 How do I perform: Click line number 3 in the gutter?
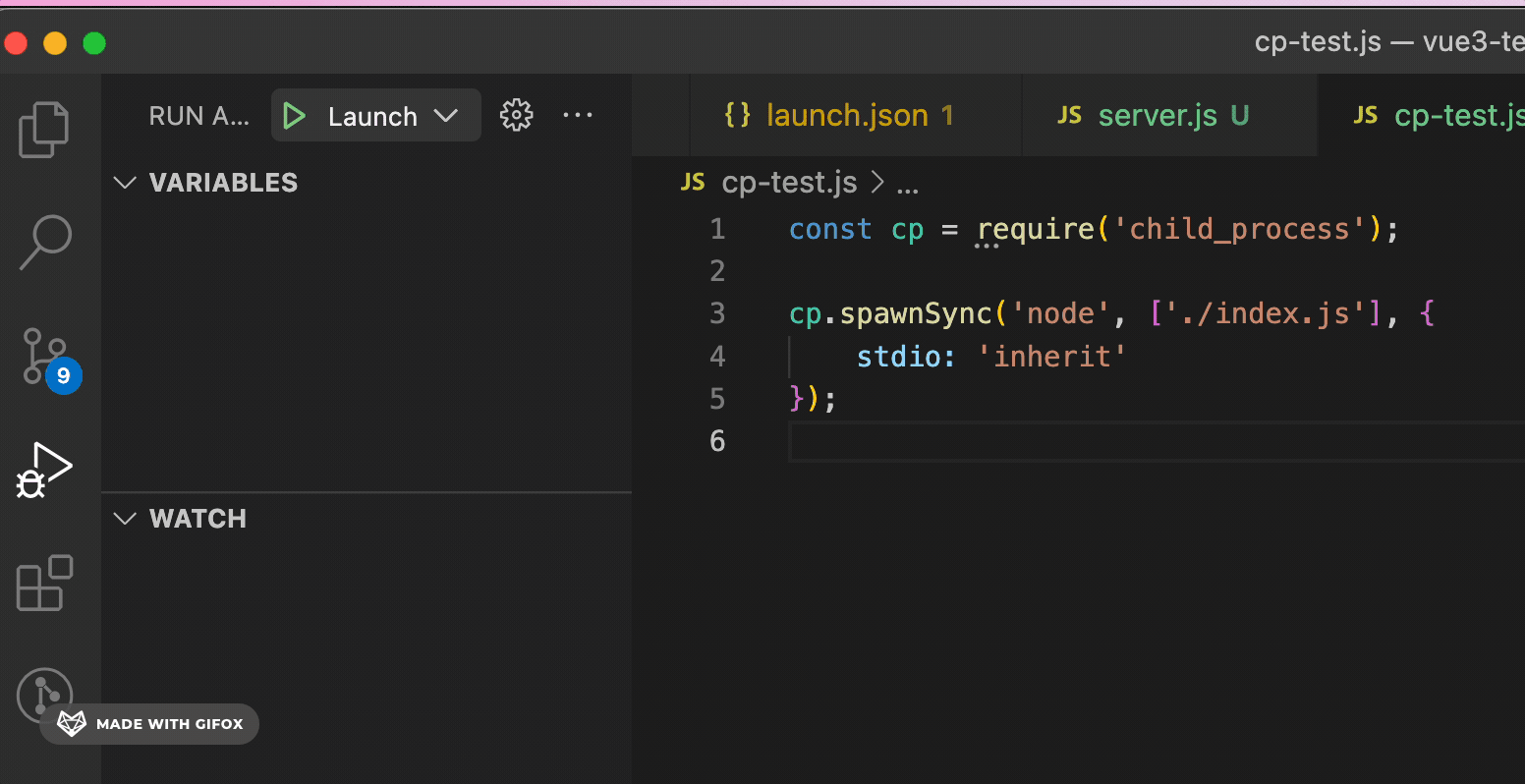[717, 313]
